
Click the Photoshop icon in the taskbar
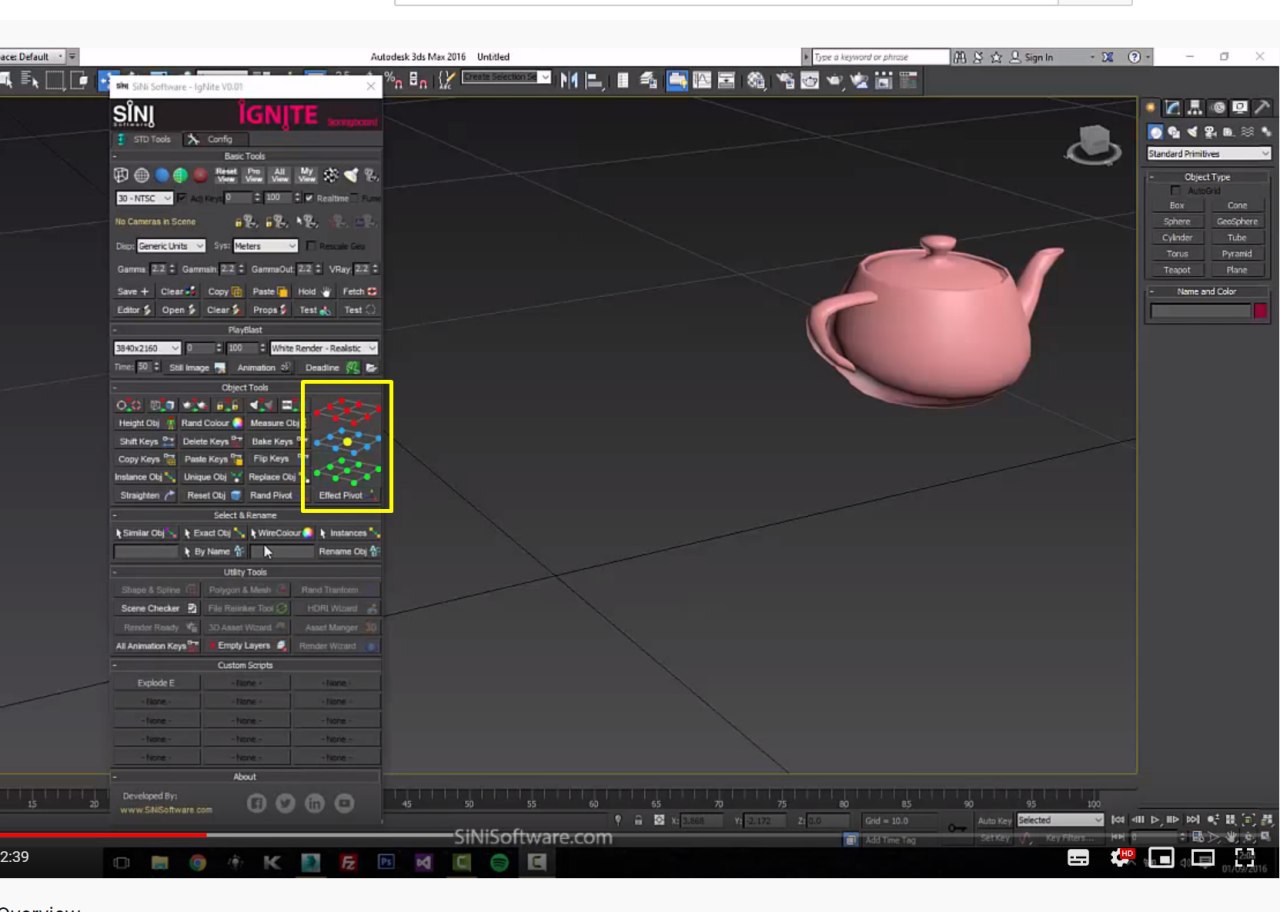[385, 861]
